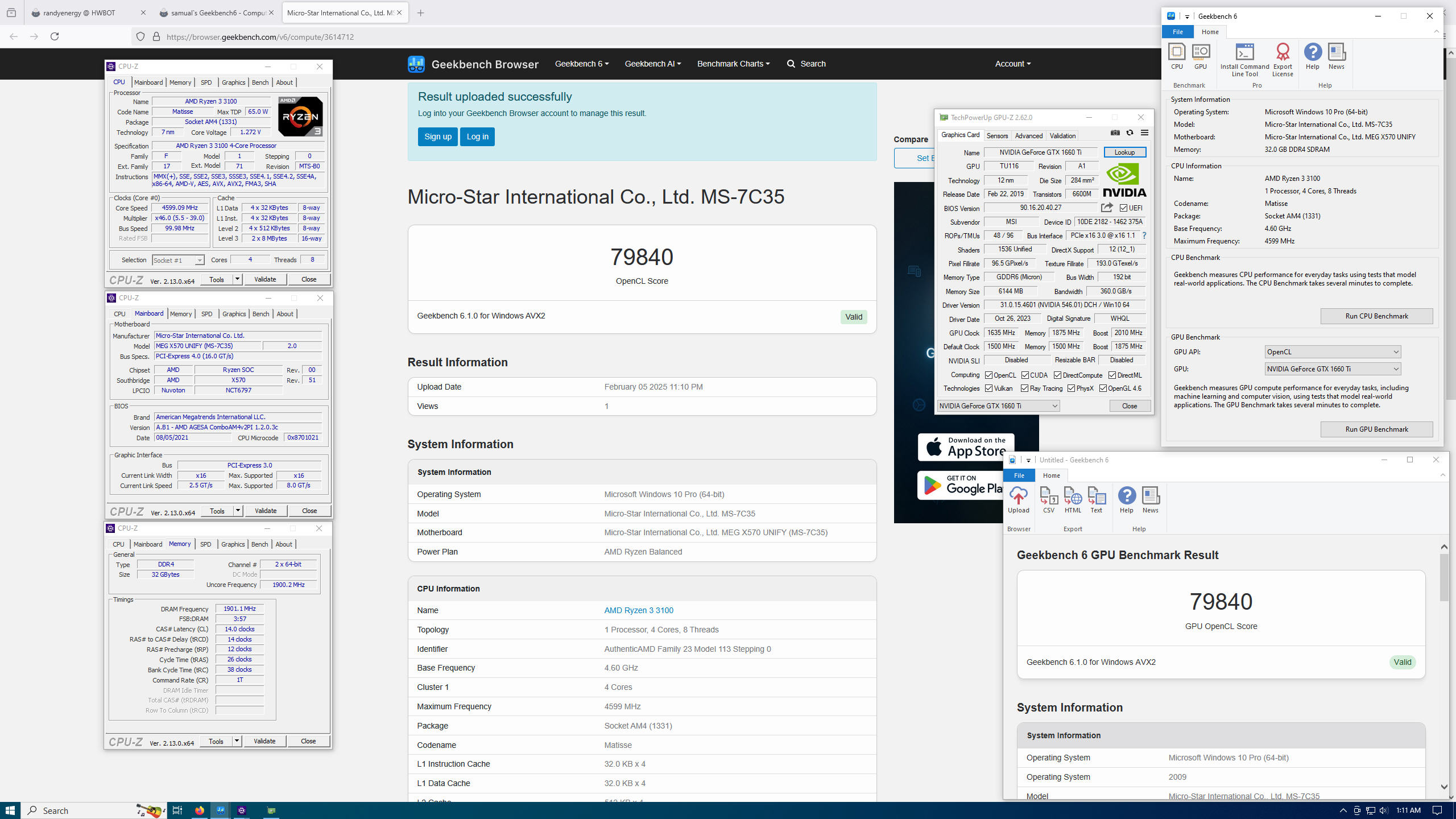Open a new browser tab with the plus button
1456x819 pixels.
(x=420, y=13)
